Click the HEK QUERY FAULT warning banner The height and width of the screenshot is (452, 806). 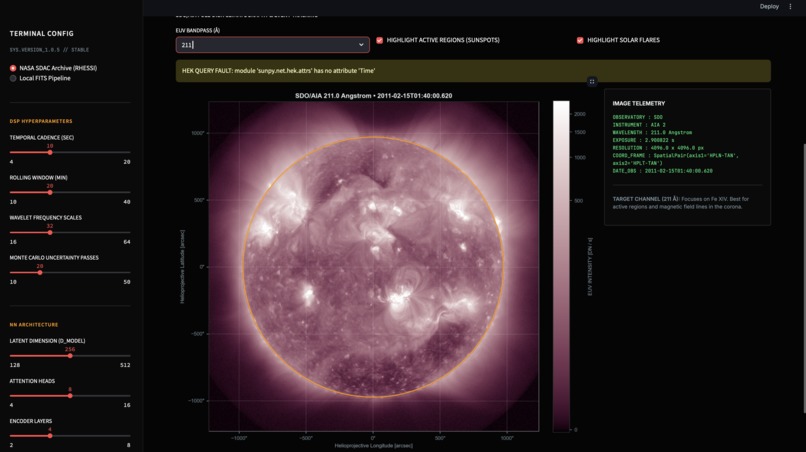click(473, 71)
